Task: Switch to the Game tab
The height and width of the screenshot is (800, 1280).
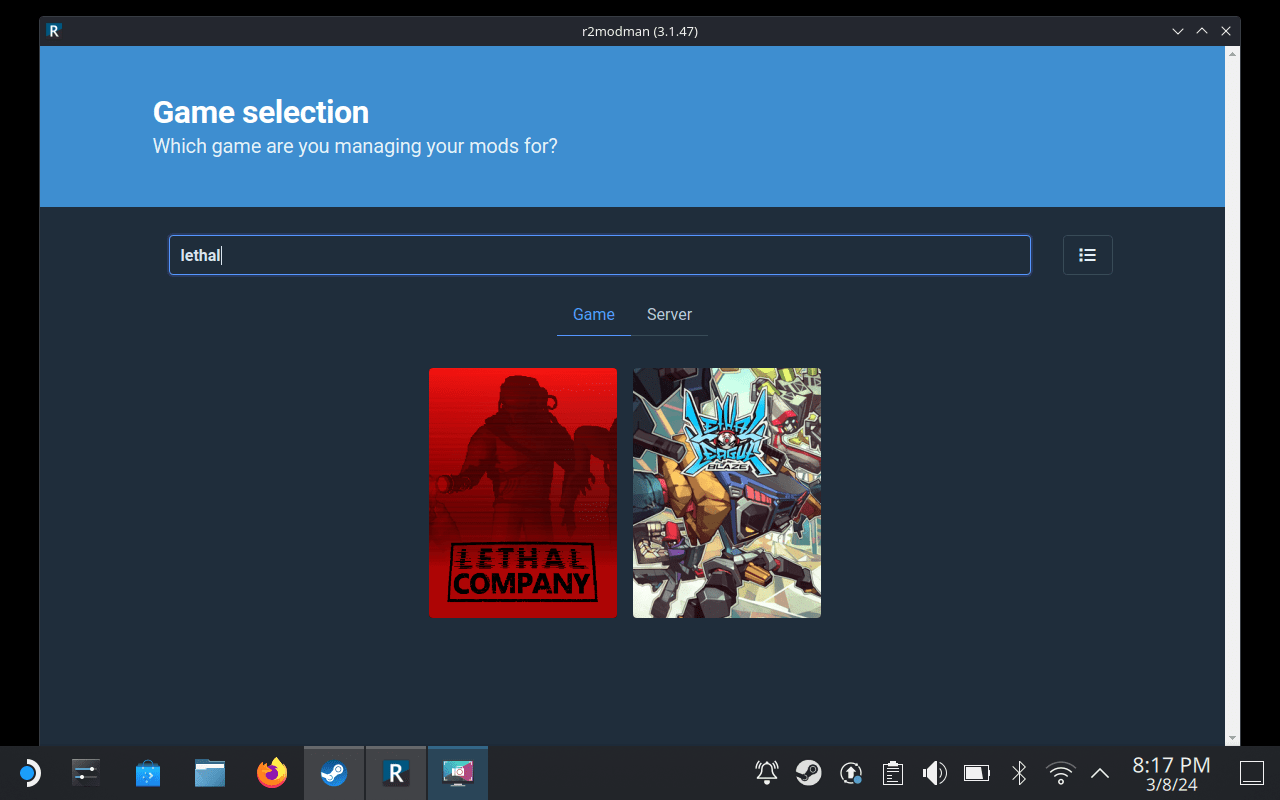Action: [593, 314]
